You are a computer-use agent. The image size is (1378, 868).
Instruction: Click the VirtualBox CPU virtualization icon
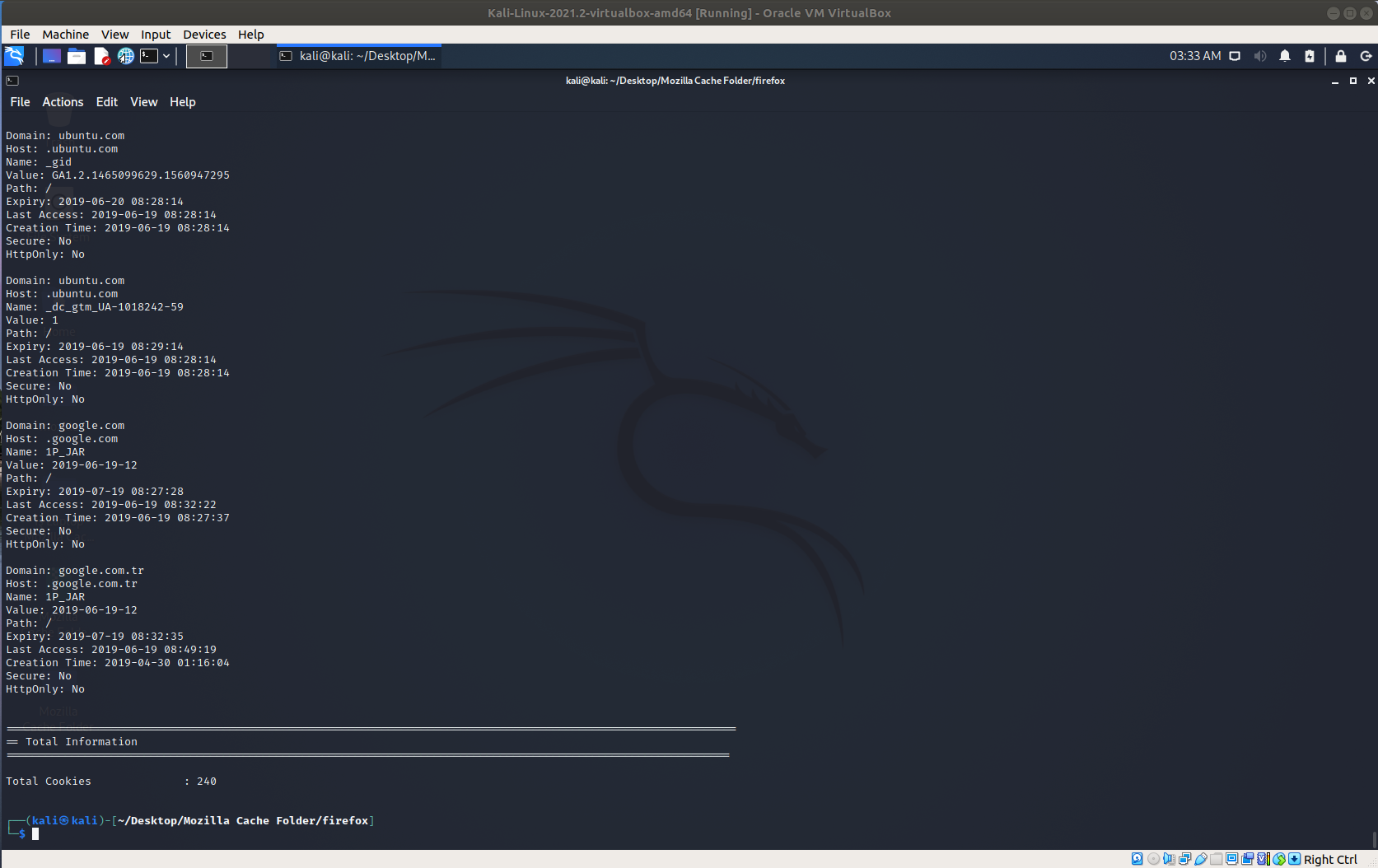(1264, 859)
